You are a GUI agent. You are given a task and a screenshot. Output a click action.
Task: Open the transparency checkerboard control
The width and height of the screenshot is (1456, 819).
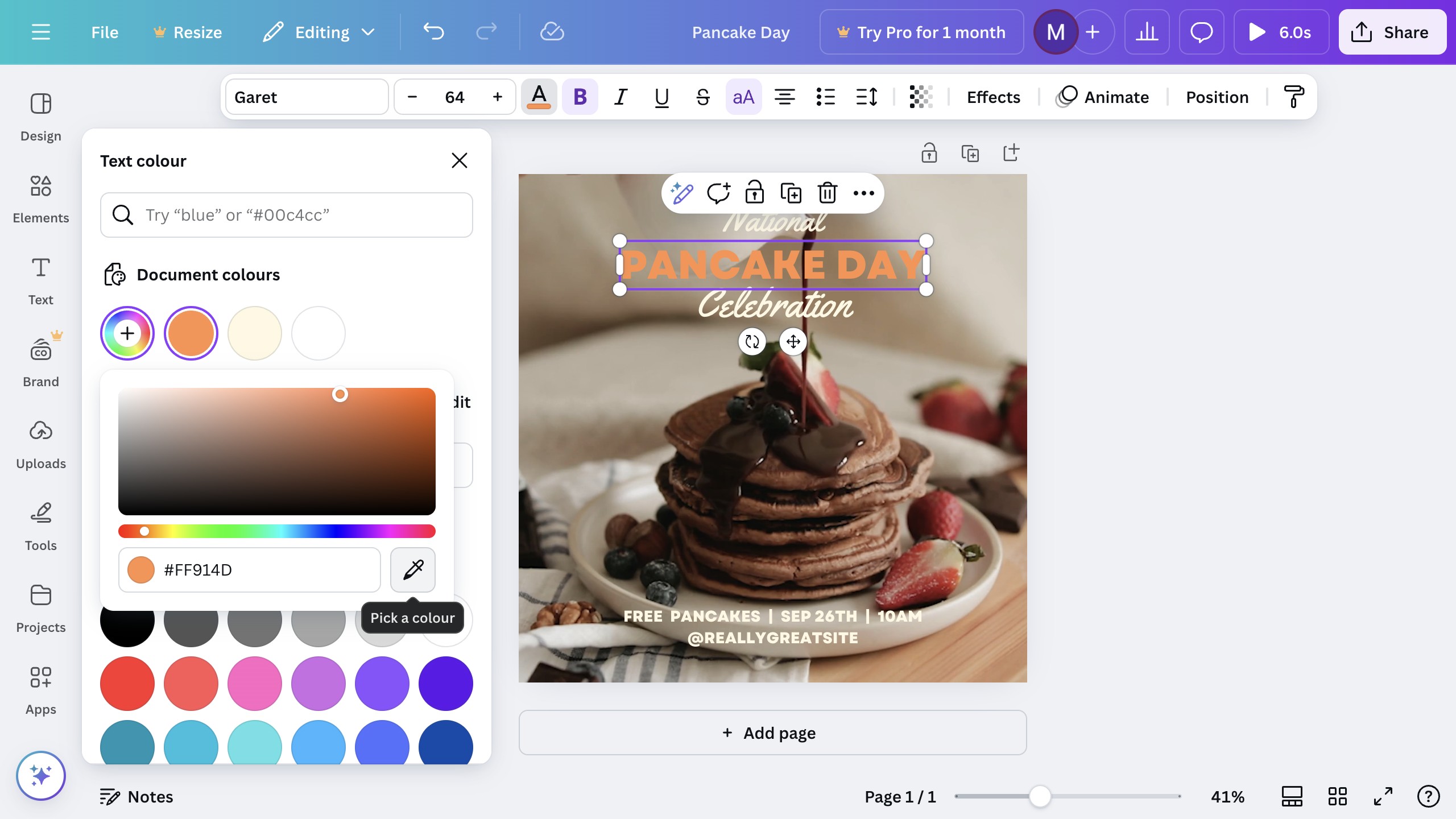pos(921,97)
